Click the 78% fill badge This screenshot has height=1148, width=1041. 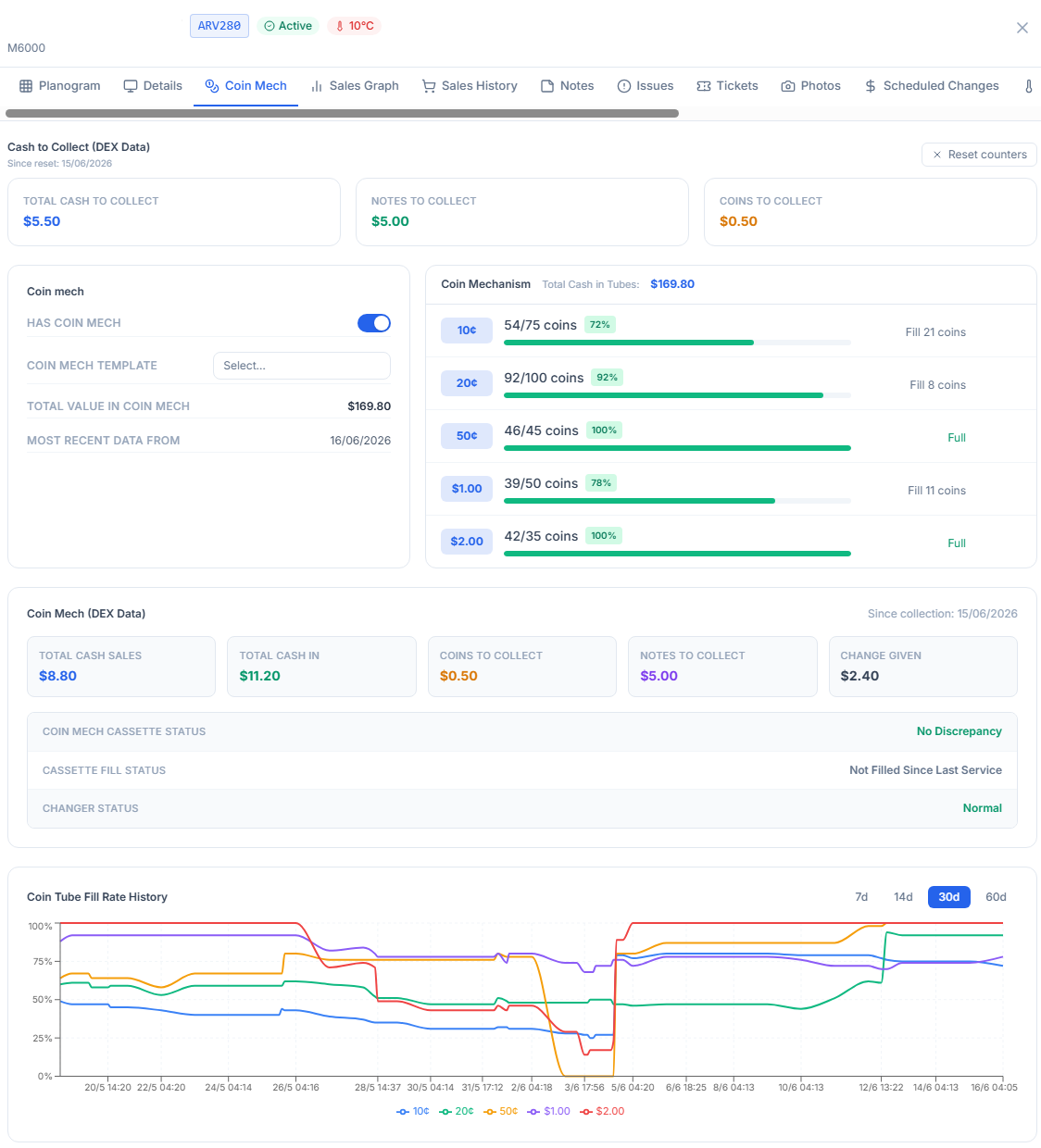[x=601, y=483]
